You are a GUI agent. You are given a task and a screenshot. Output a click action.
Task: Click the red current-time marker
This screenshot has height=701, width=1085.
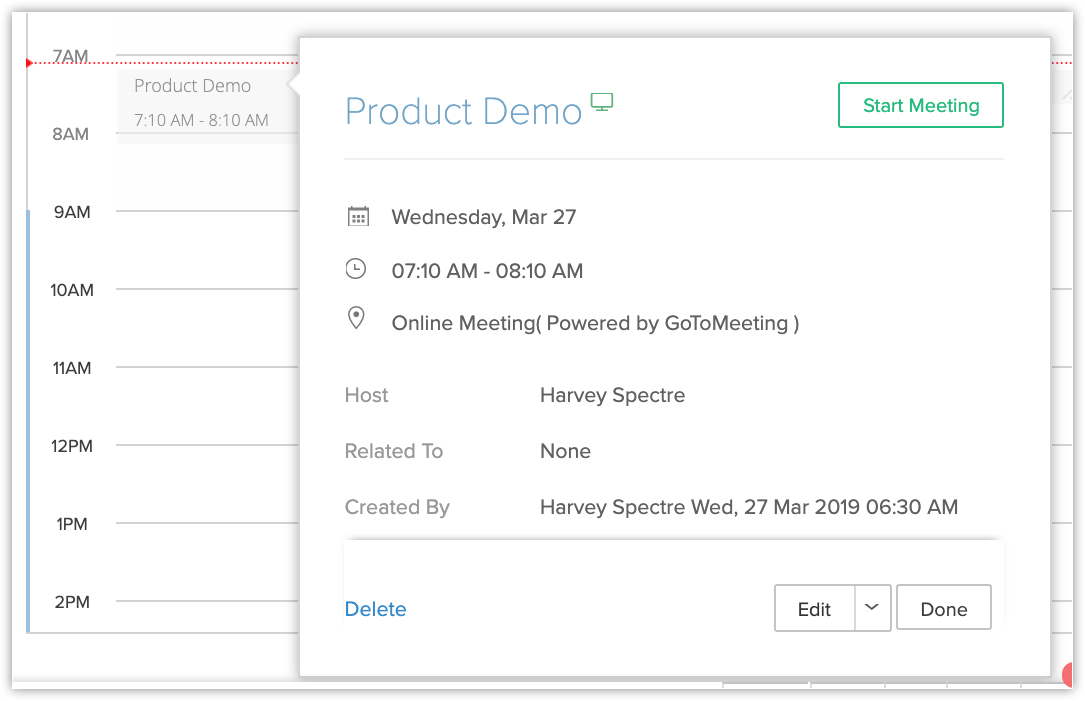point(29,63)
